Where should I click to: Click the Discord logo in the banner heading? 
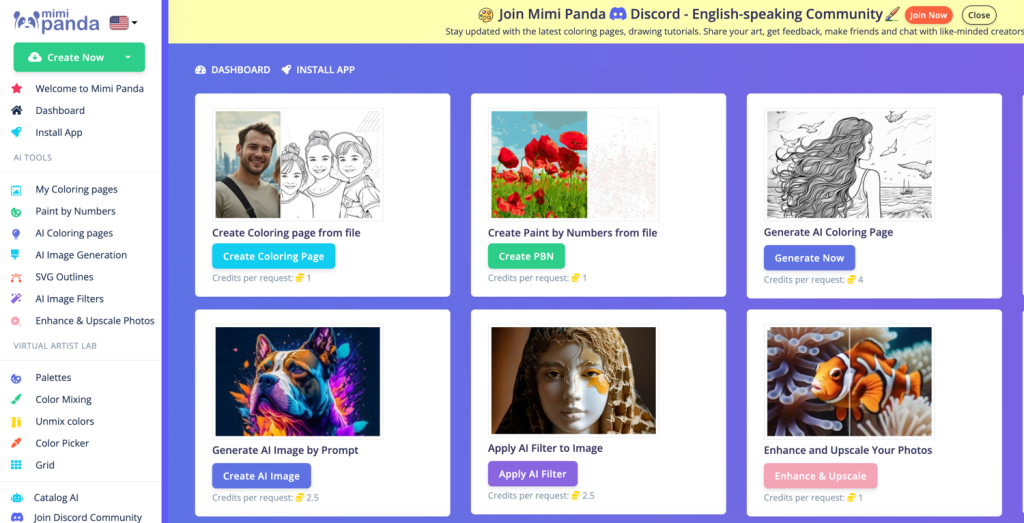[x=618, y=14]
